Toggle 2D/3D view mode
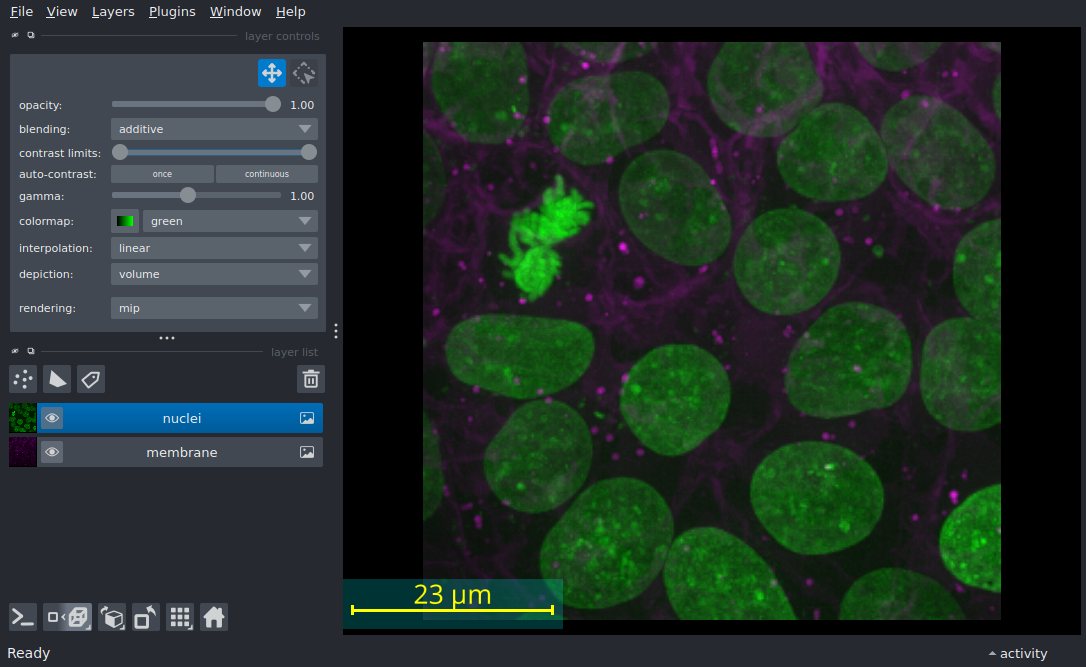 (x=67, y=617)
